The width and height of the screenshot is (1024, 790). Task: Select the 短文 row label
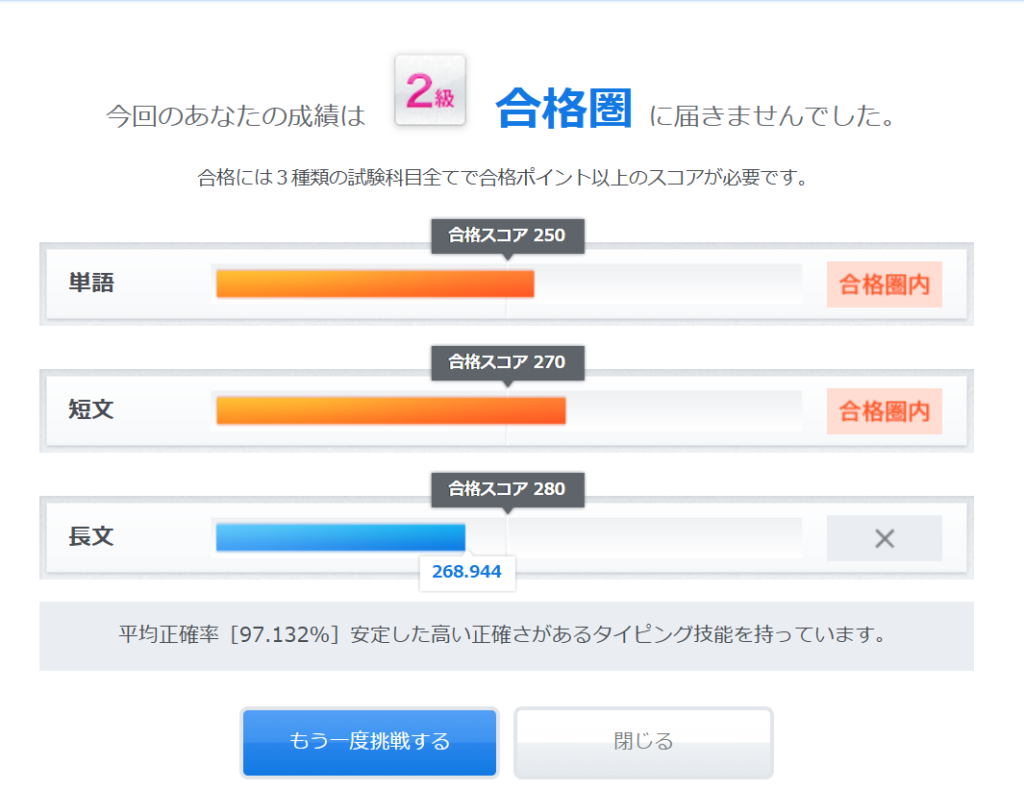(x=92, y=410)
